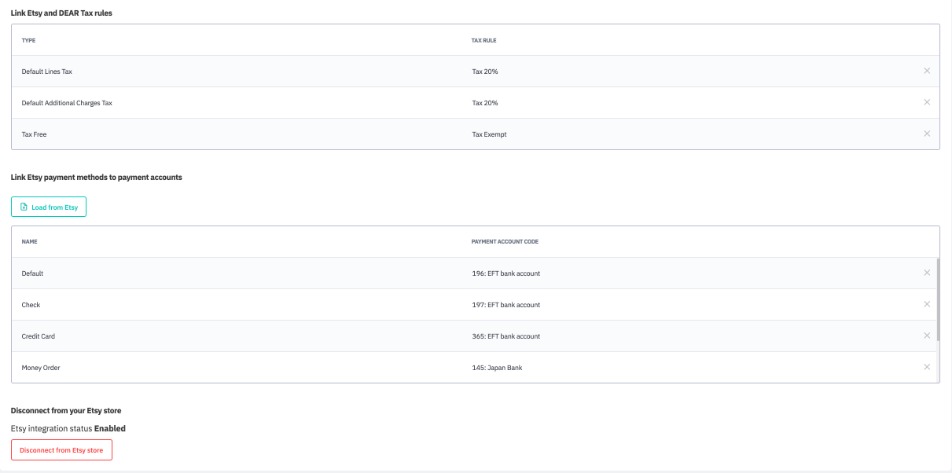Delete the Credit Card payment row

(926, 336)
